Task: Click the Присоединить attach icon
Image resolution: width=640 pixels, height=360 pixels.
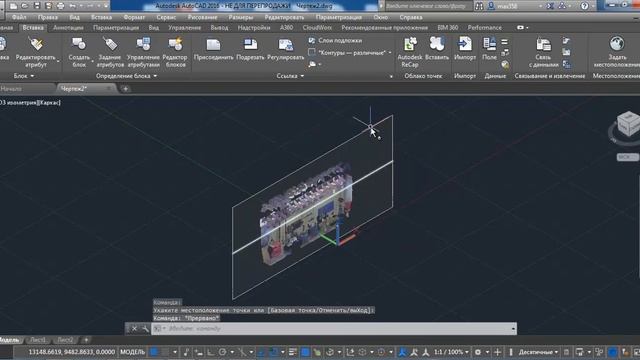Action: pos(213,44)
